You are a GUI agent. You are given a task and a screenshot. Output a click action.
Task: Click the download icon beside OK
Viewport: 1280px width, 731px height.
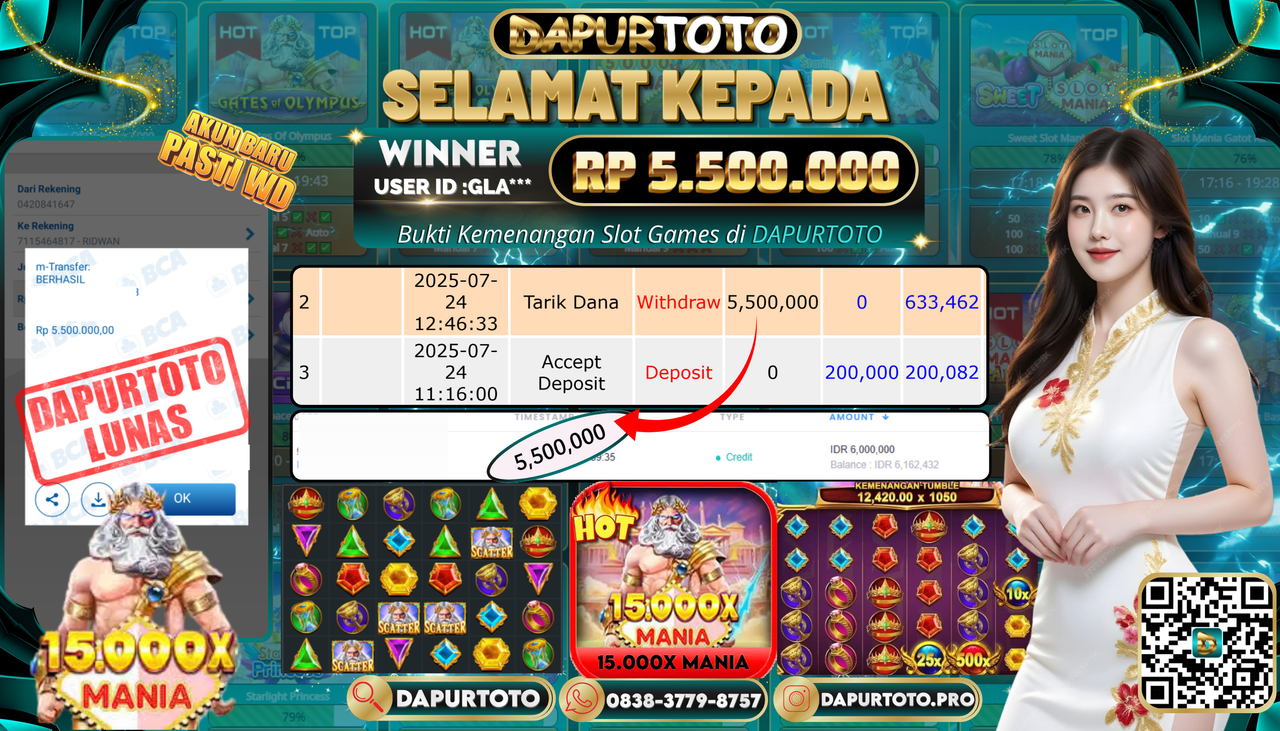(98, 498)
